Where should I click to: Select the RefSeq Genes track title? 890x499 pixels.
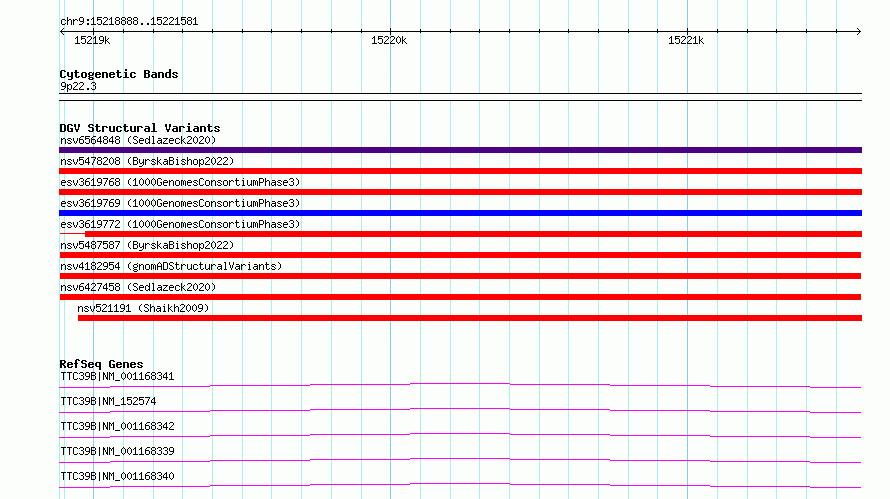point(101,364)
